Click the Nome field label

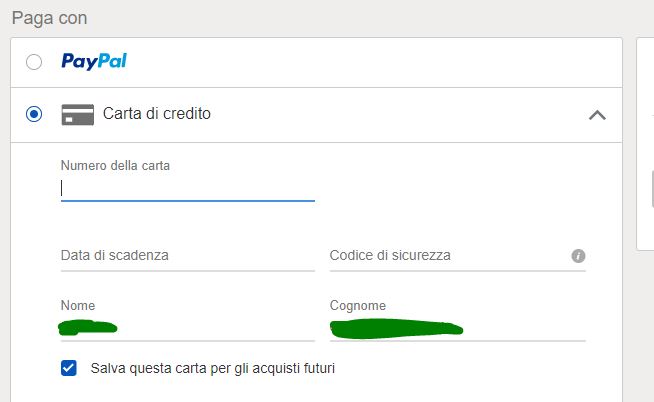coord(78,305)
